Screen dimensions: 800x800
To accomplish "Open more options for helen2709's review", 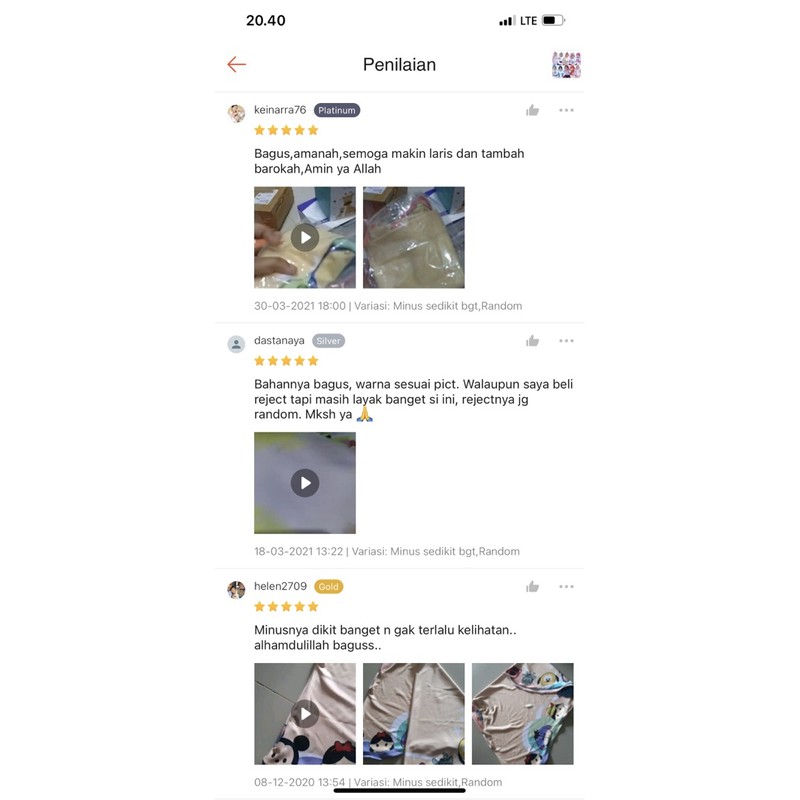I will pos(566,587).
